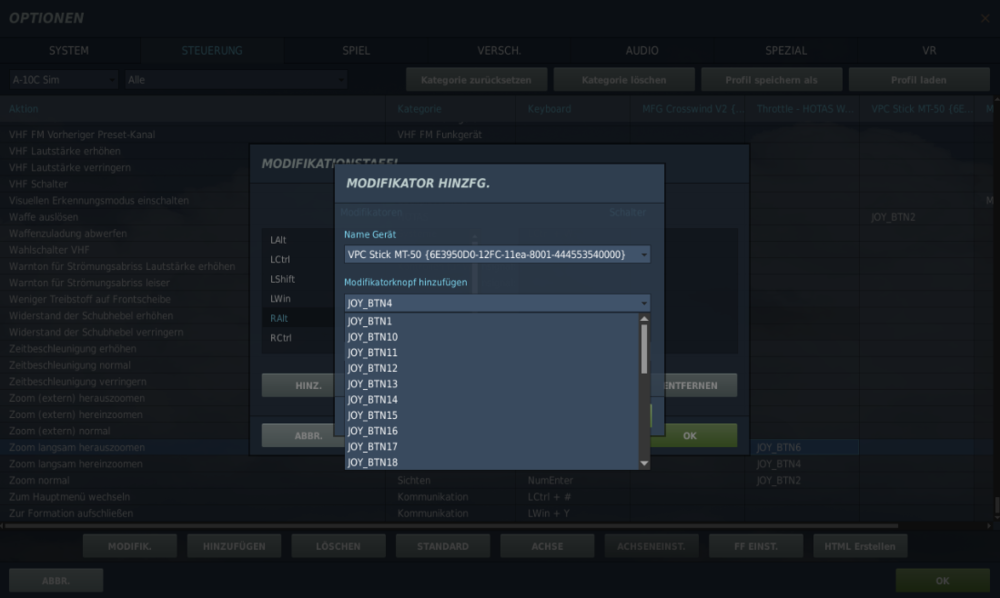Open the AUDIO tab
Viewport: 1000px width, 598px height.
tap(642, 50)
